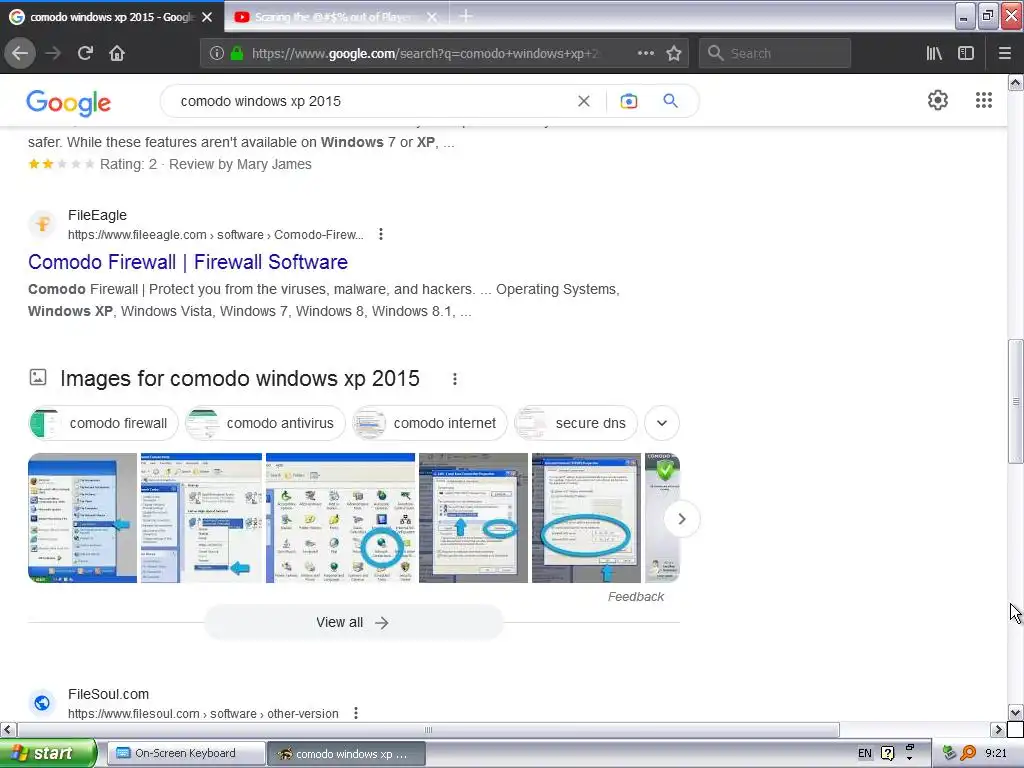Select the comodo windows xp taskbar window
Viewport: 1024px width, 768px height.
pos(347,754)
